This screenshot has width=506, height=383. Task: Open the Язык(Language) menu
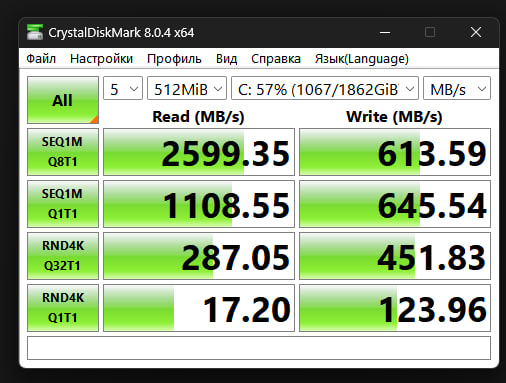[362, 59]
